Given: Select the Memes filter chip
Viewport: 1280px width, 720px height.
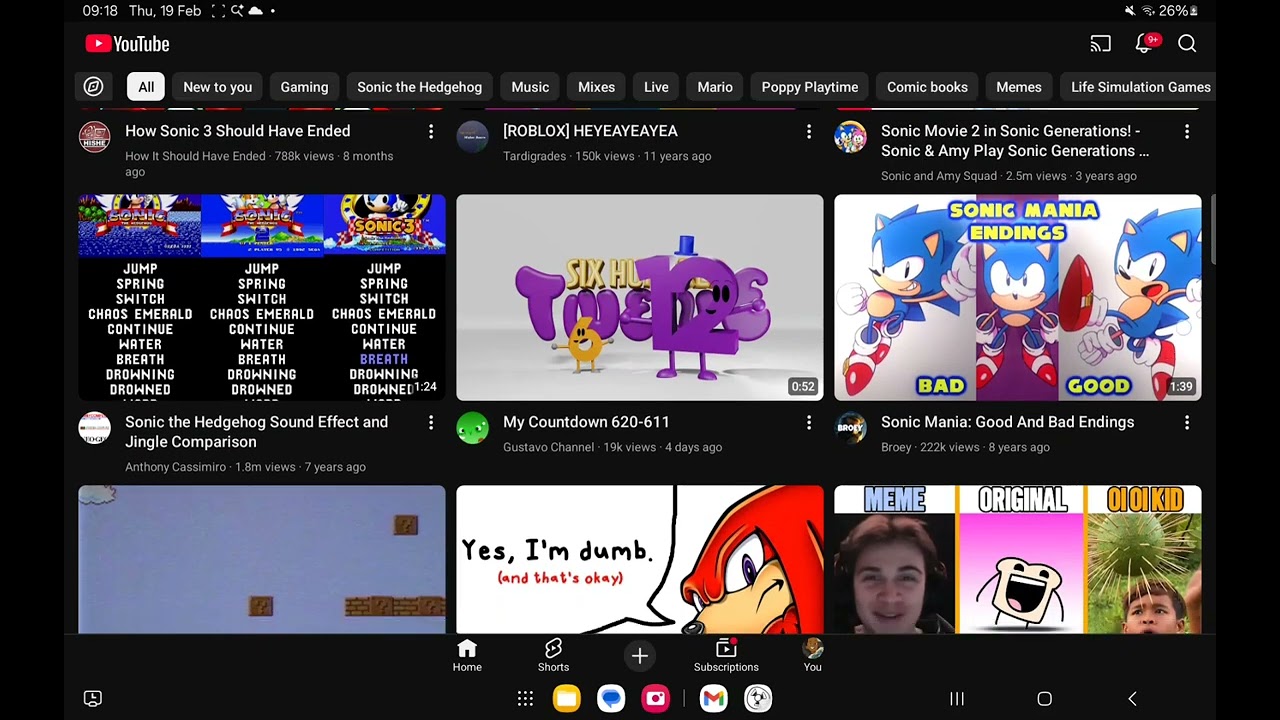Looking at the screenshot, I should pos(1019,87).
